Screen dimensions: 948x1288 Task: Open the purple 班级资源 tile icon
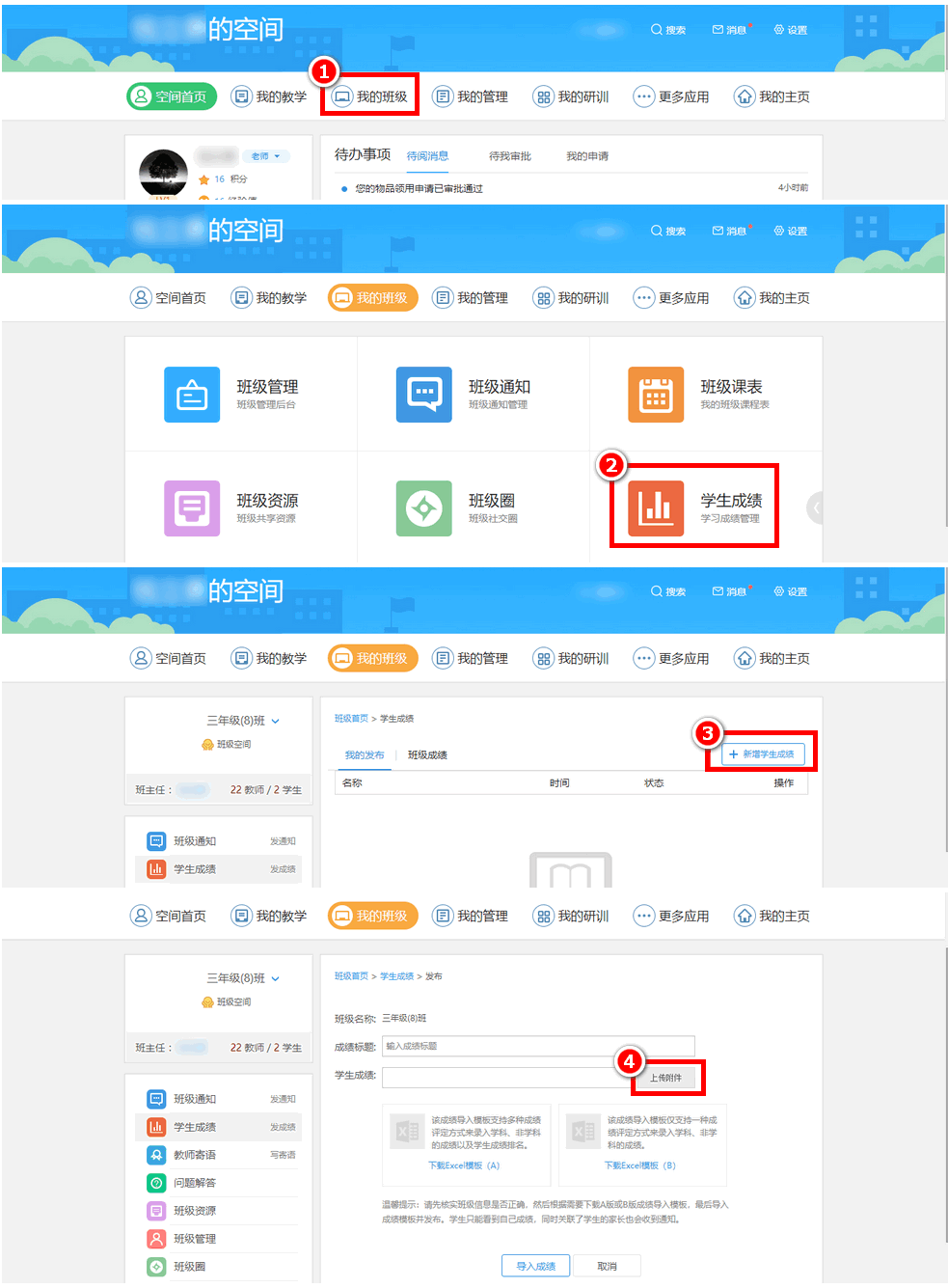click(x=192, y=508)
